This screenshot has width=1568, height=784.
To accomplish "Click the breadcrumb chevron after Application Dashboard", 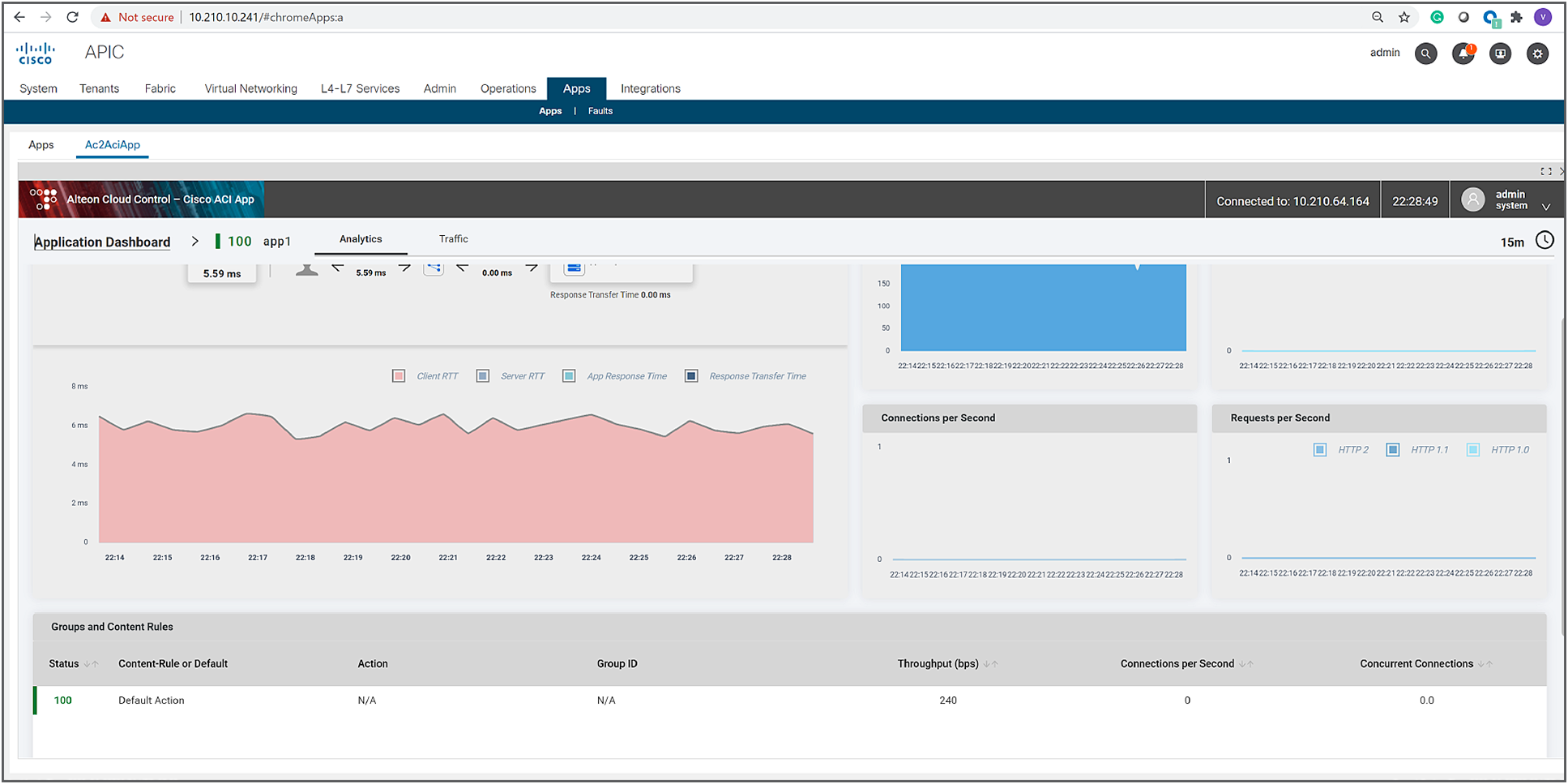I will click(x=194, y=241).
